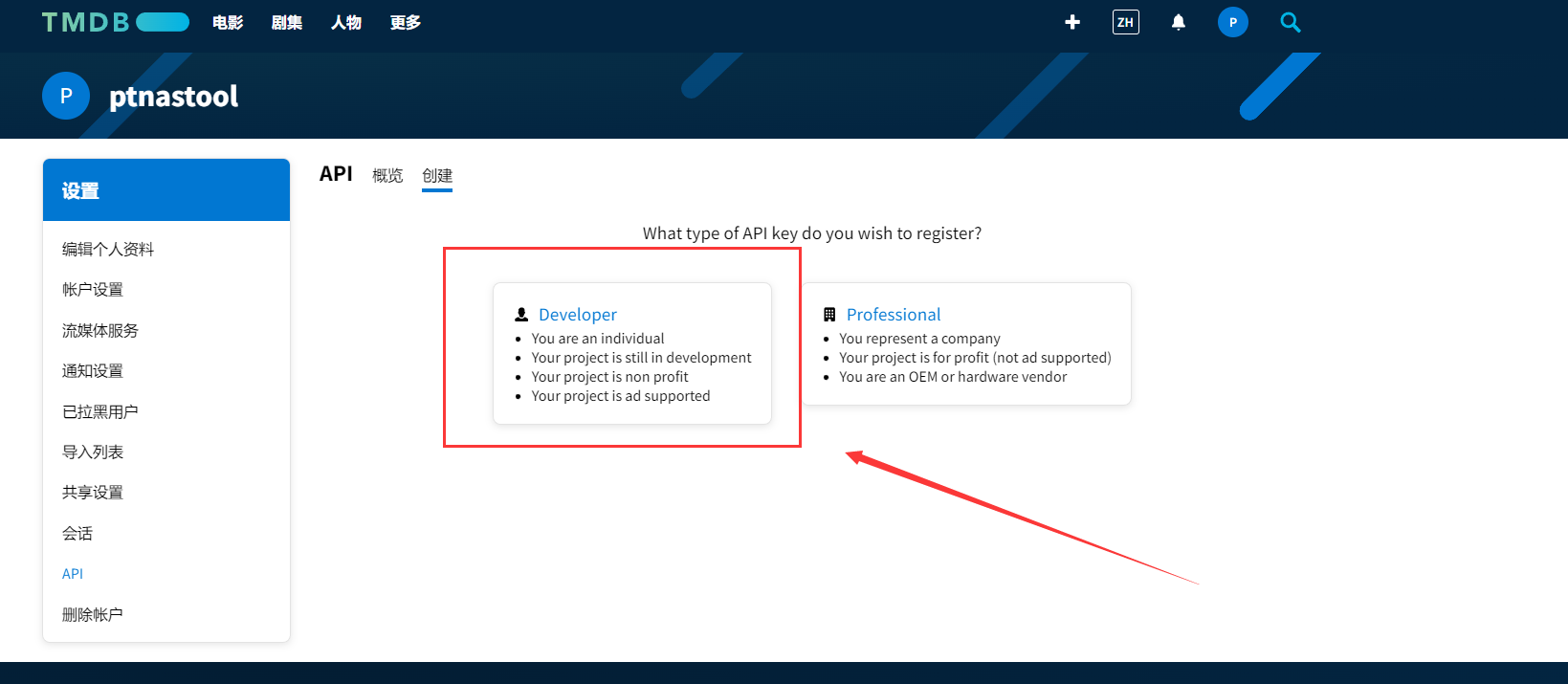Open the 剧集 menu
Screen dimensions: 1568x684
click(x=287, y=22)
